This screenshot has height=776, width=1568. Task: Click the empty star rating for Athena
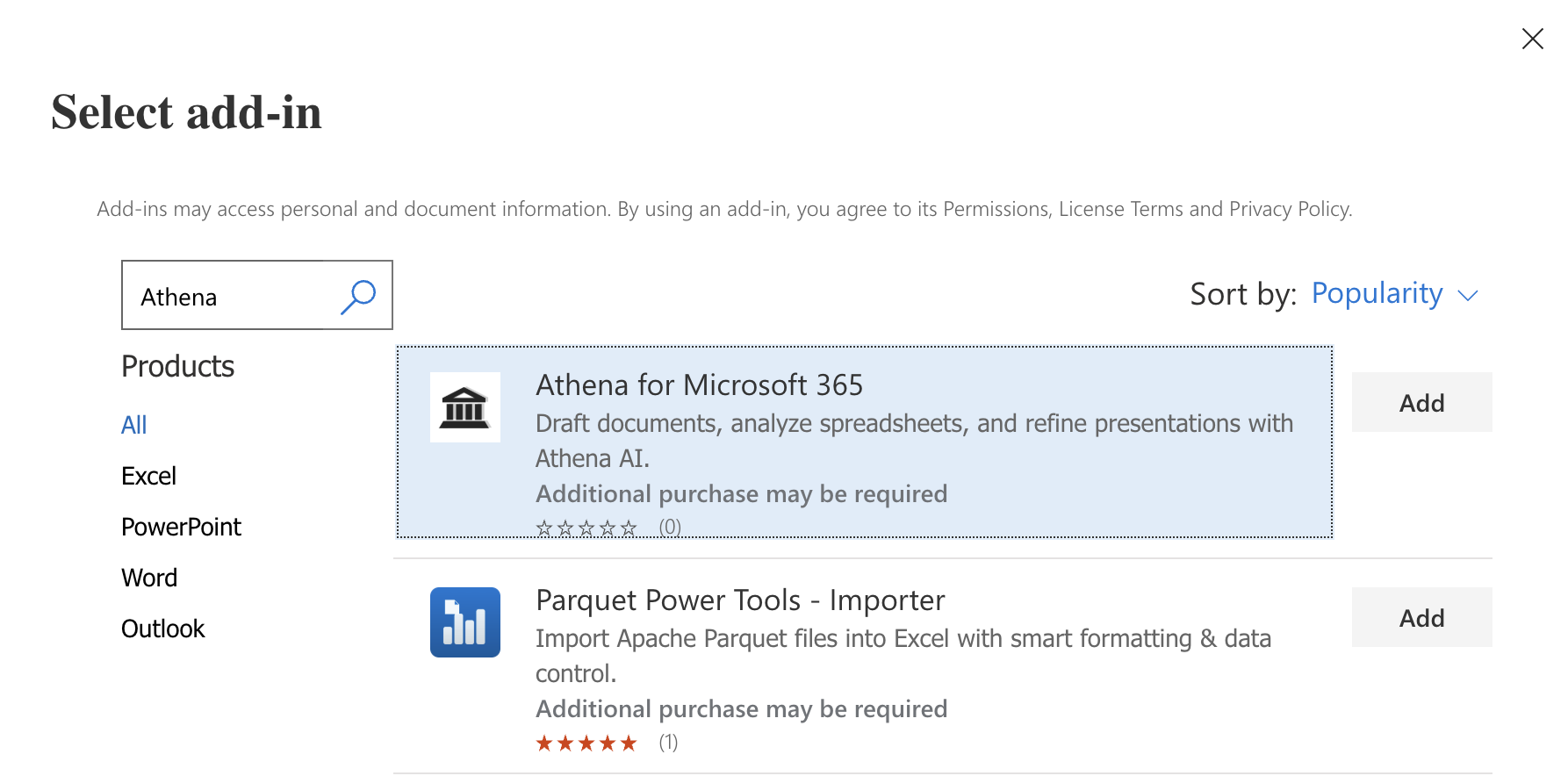tap(586, 528)
